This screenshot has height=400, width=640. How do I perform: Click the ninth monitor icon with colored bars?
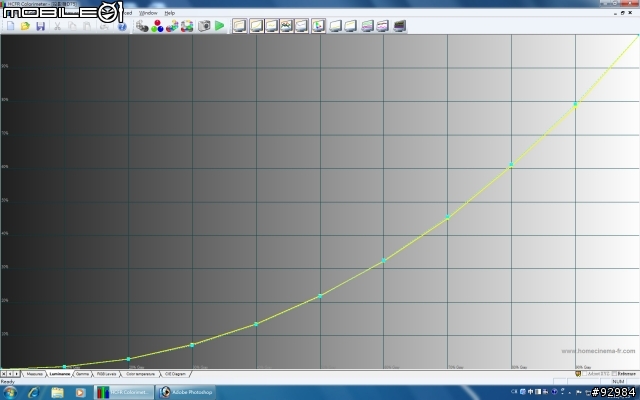tap(367, 26)
